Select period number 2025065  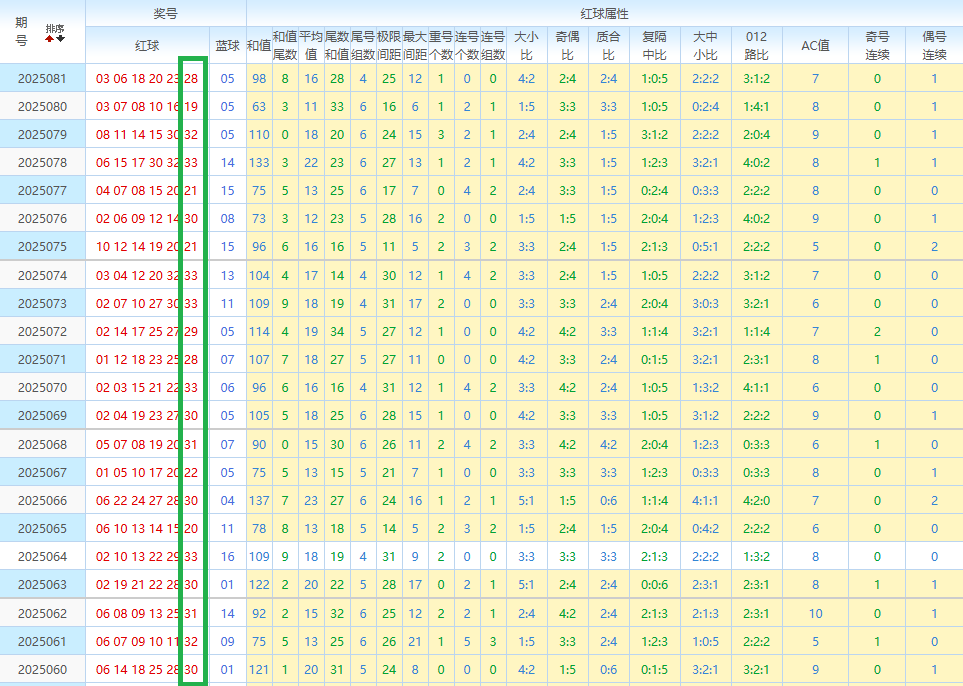(x=42, y=529)
